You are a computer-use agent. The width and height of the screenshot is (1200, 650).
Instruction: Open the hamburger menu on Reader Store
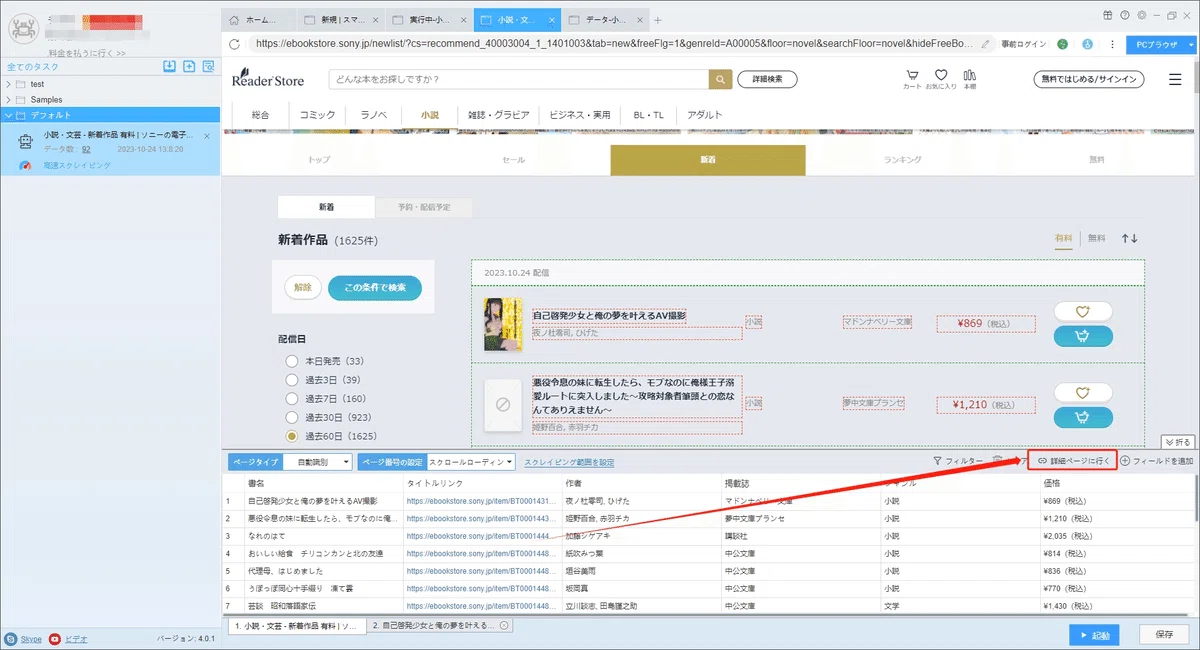coord(1174,79)
